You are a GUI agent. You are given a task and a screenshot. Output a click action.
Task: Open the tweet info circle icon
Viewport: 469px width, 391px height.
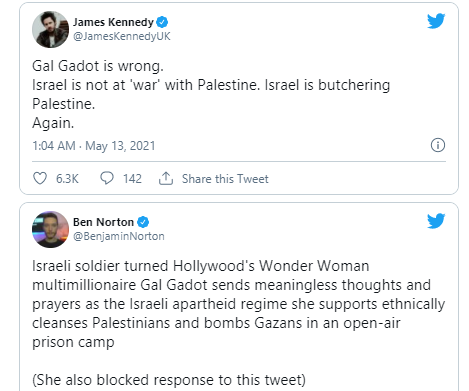pos(438,145)
